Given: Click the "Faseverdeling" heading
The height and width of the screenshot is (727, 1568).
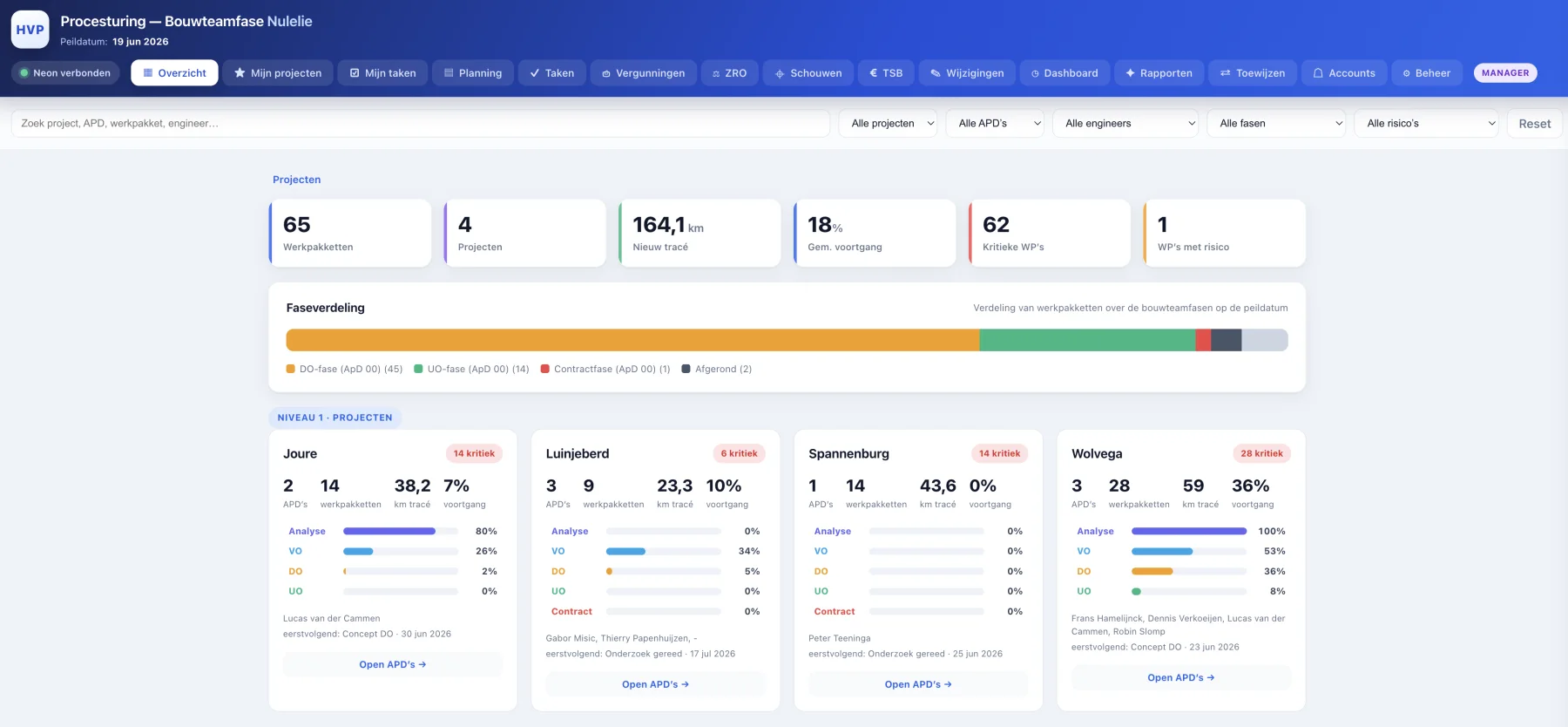Looking at the screenshot, I should point(326,308).
